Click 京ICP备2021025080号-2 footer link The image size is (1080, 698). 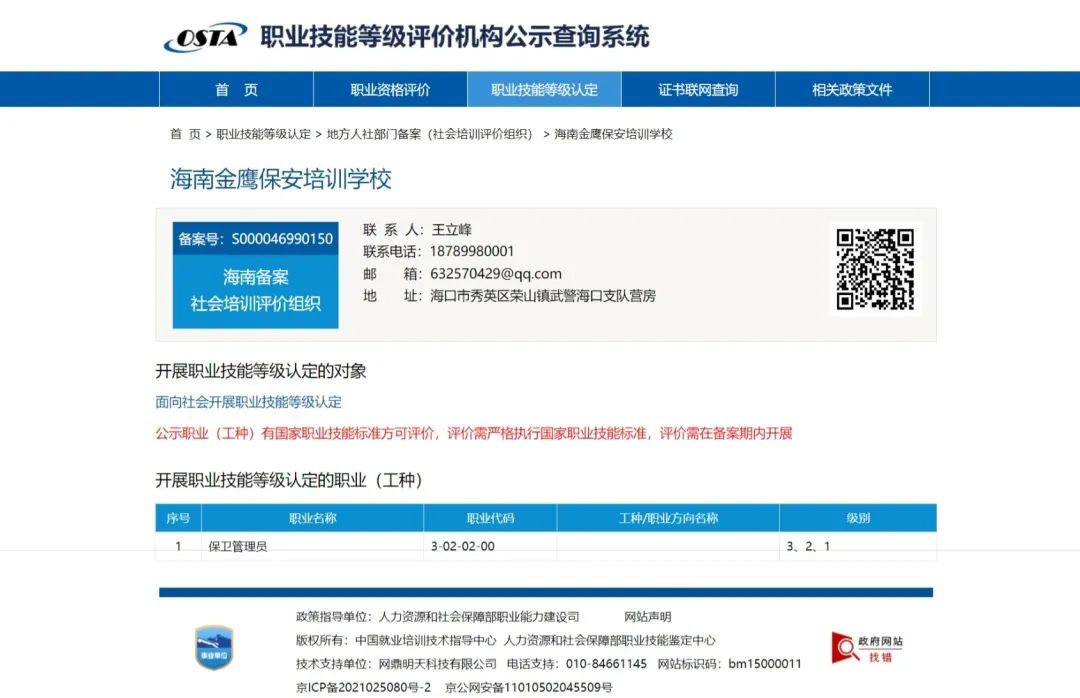click(x=364, y=687)
